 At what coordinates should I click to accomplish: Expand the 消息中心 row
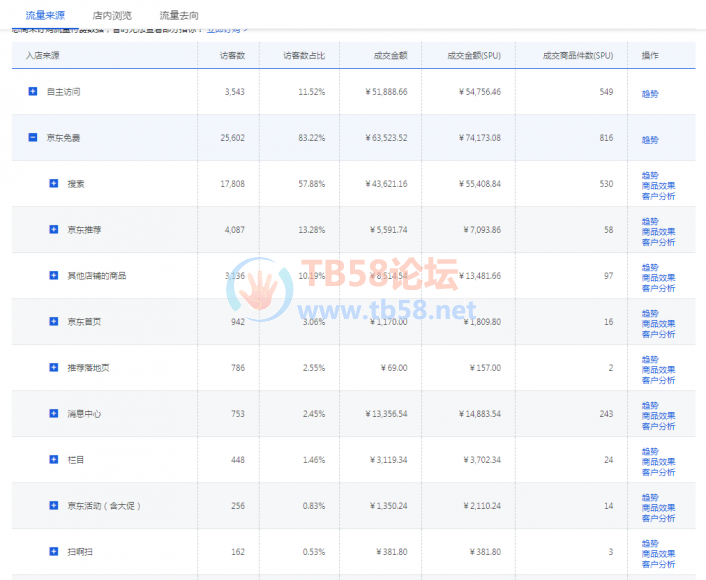[x=54, y=413]
